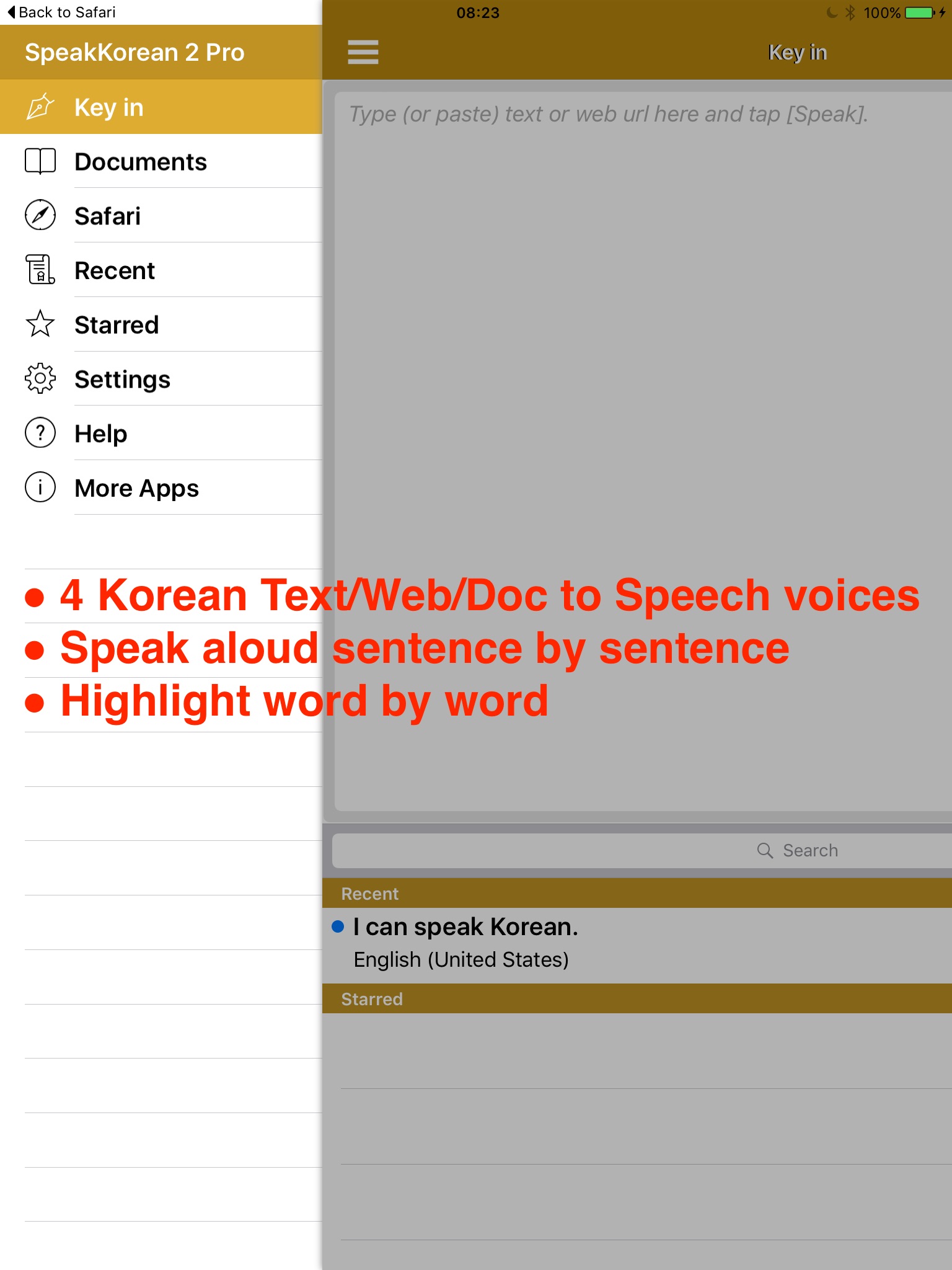Screen dimensions: 952x1270
Task: Tap the Recent scroll icon
Action: (40, 270)
